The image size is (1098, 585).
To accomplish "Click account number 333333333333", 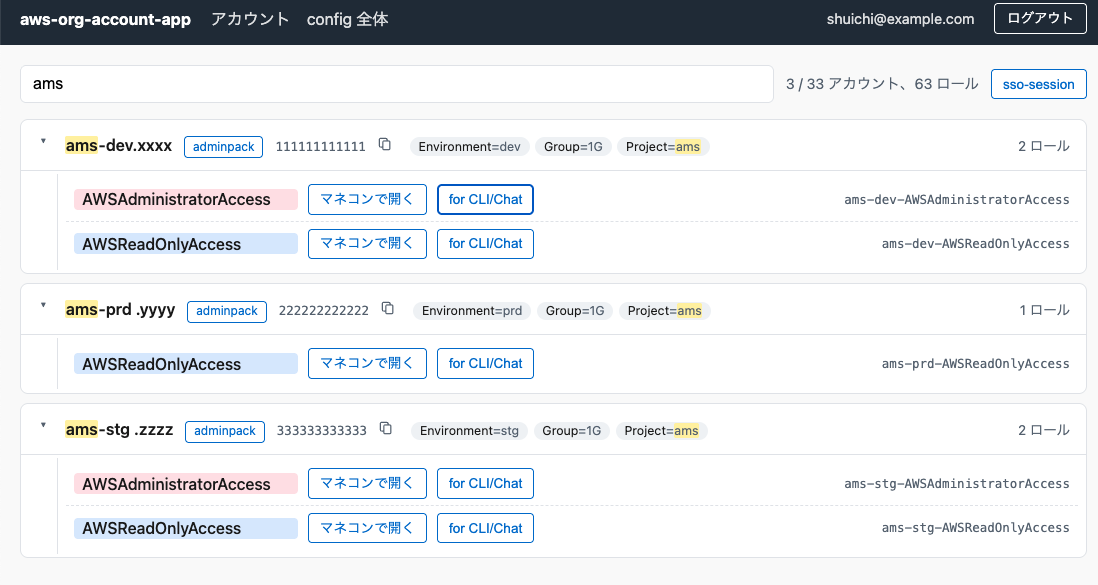I will (x=321, y=431).
